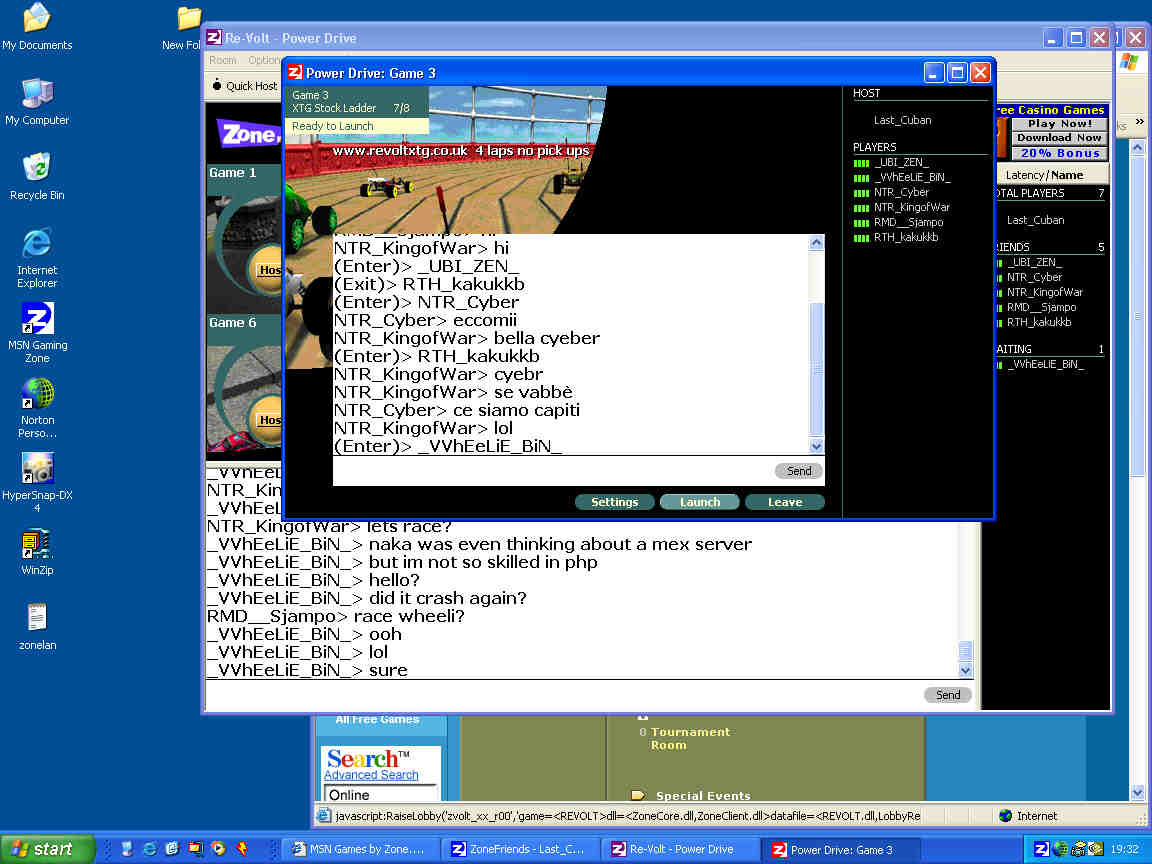Click the Host button on Game 6
The image size is (1152, 864).
pyautogui.click(x=269, y=420)
